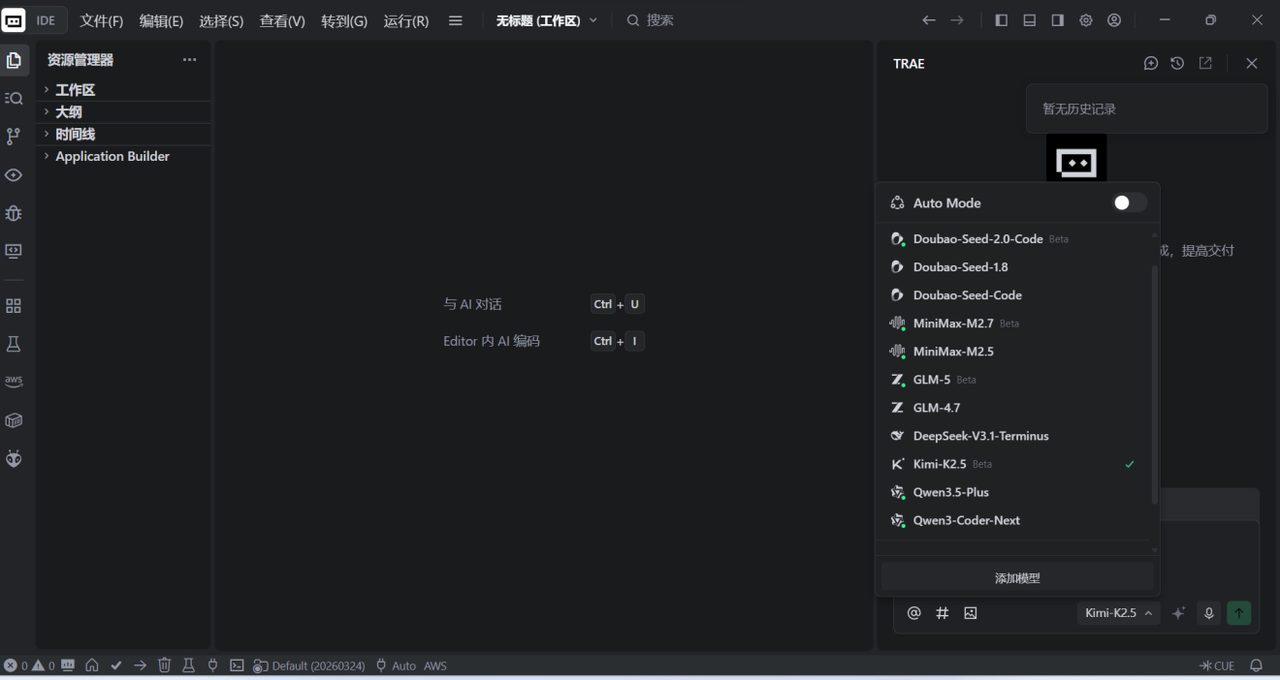Image resolution: width=1280 pixels, height=680 pixels.
Task: Click the @ mention icon in chat input
Action: click(914, 613)
